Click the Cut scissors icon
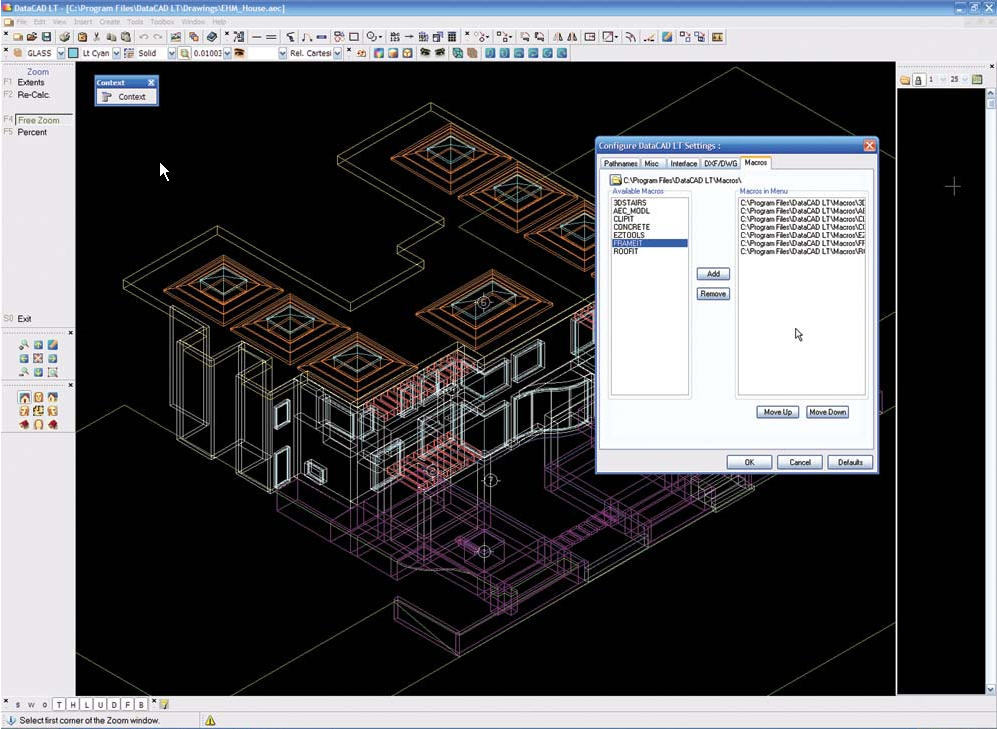The width and height of the screenshot is (997, 729). [x=96, y=37]
